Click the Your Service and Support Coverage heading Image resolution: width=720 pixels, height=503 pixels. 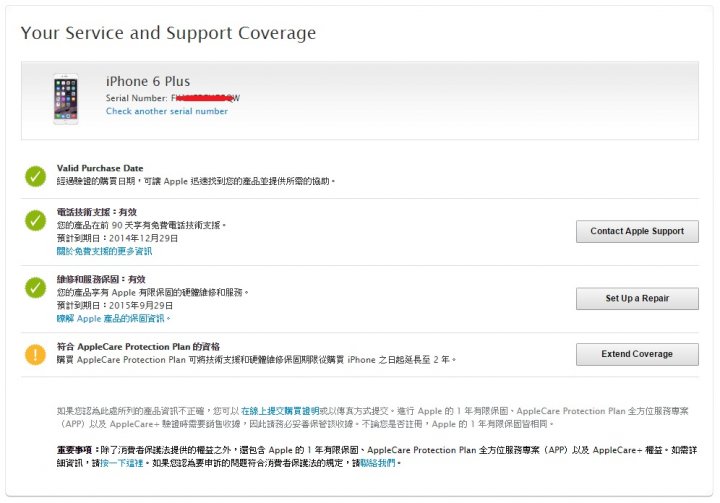pyautogui.click(x=169, y=33)
